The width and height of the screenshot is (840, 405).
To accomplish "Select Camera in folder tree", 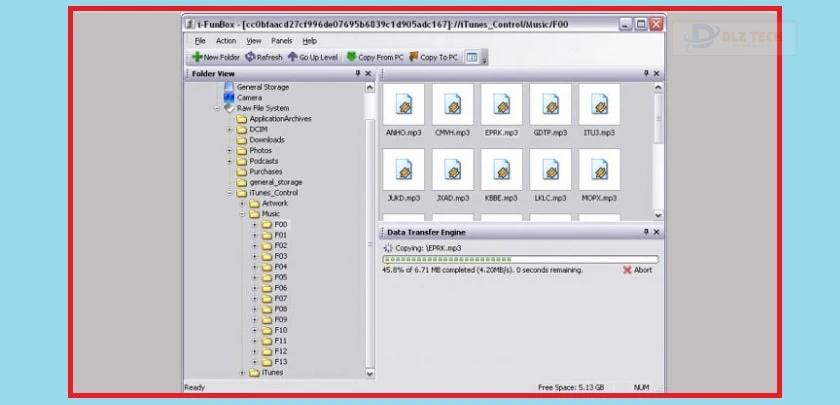I will 249,98.
